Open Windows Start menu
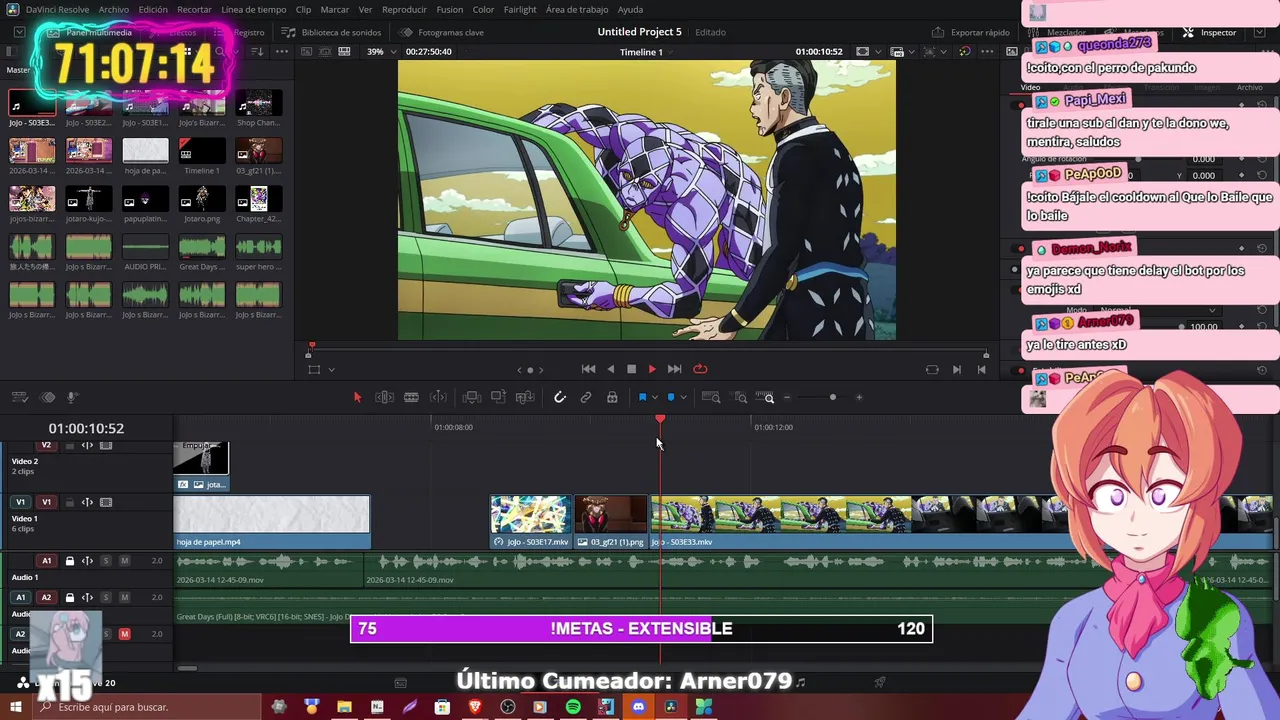1280x720 pixels. coord(15,707)
